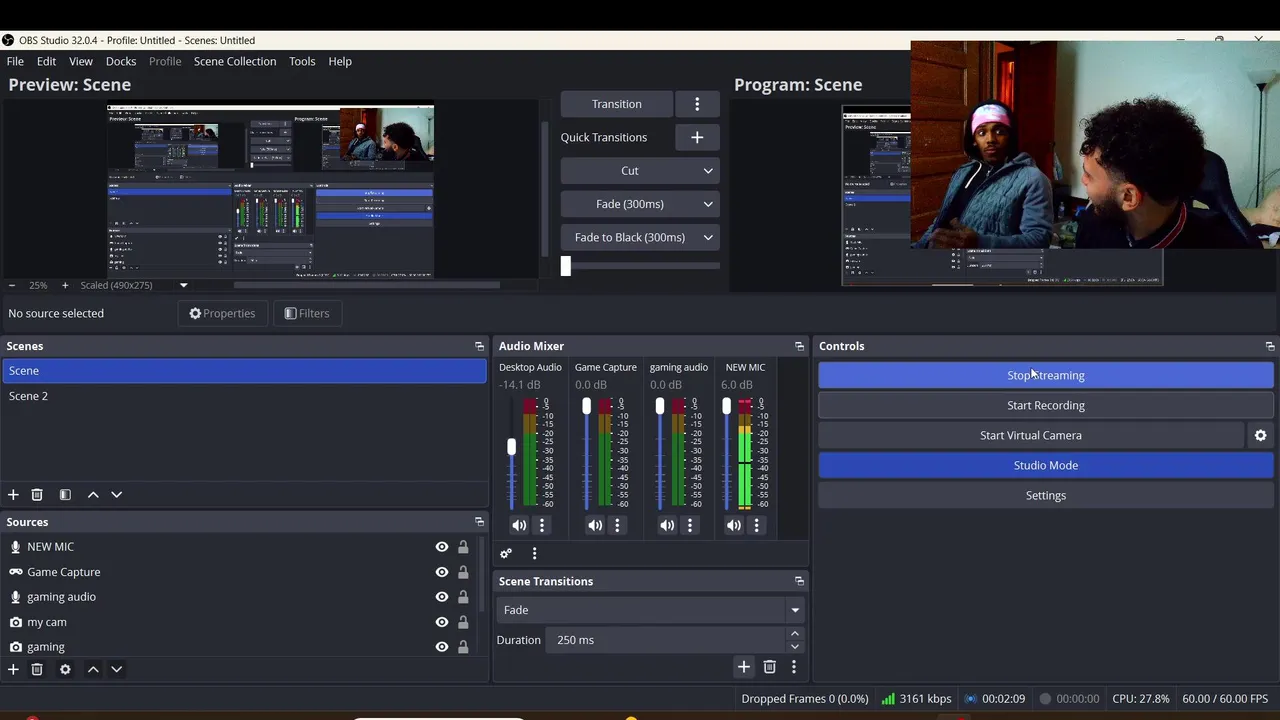The width and height of the screenshot is (1280, 720).
Task: Mute the NEW MIC channel
Action: (734, 525)
